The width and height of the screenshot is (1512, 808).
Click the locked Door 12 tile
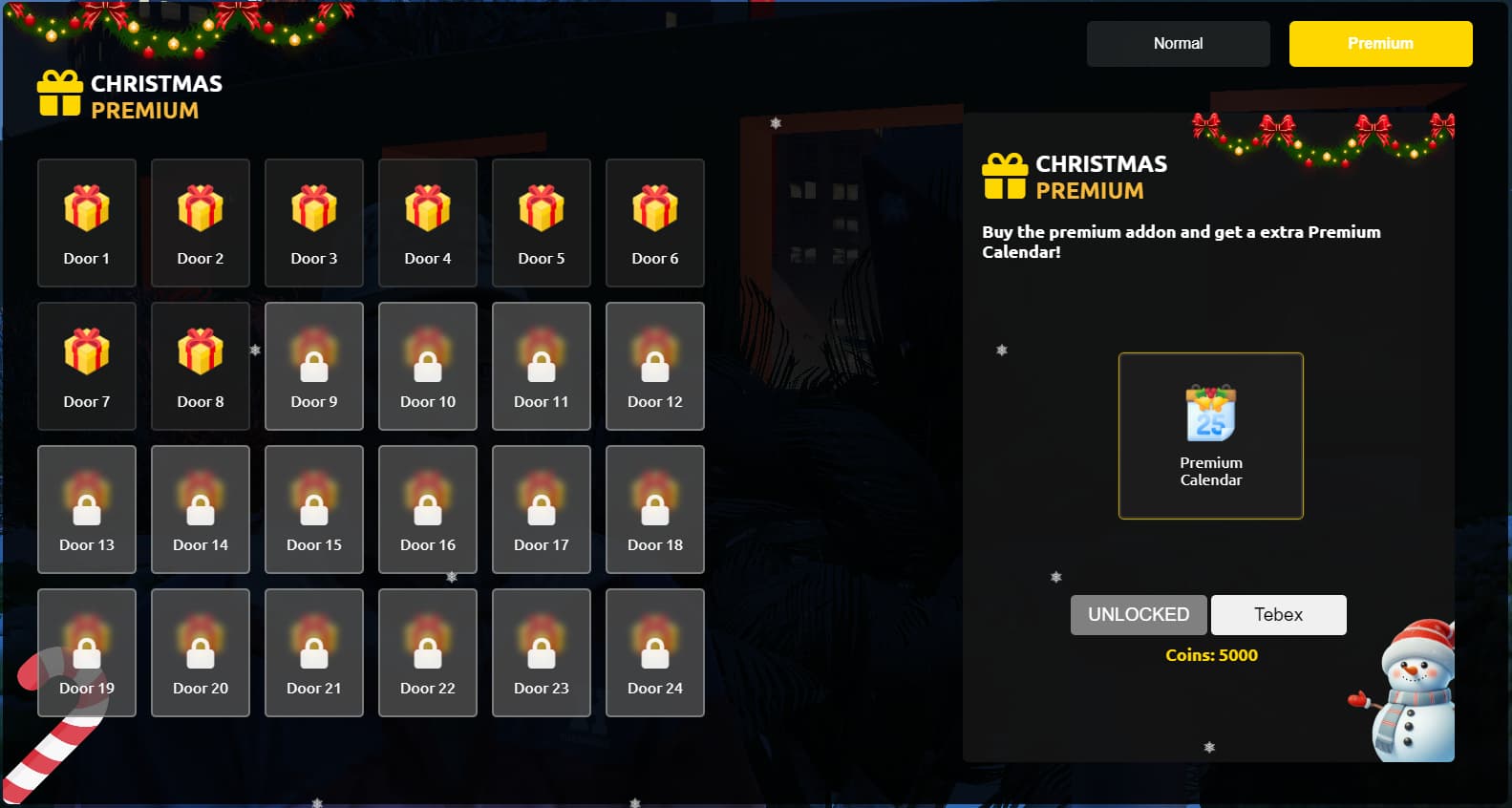coord(655,366)
